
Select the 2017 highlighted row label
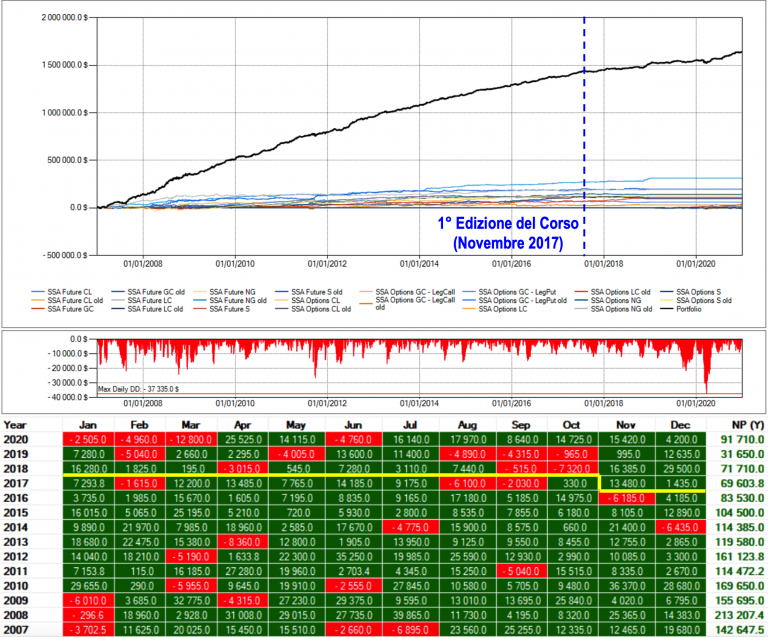(x=18, y=483)
